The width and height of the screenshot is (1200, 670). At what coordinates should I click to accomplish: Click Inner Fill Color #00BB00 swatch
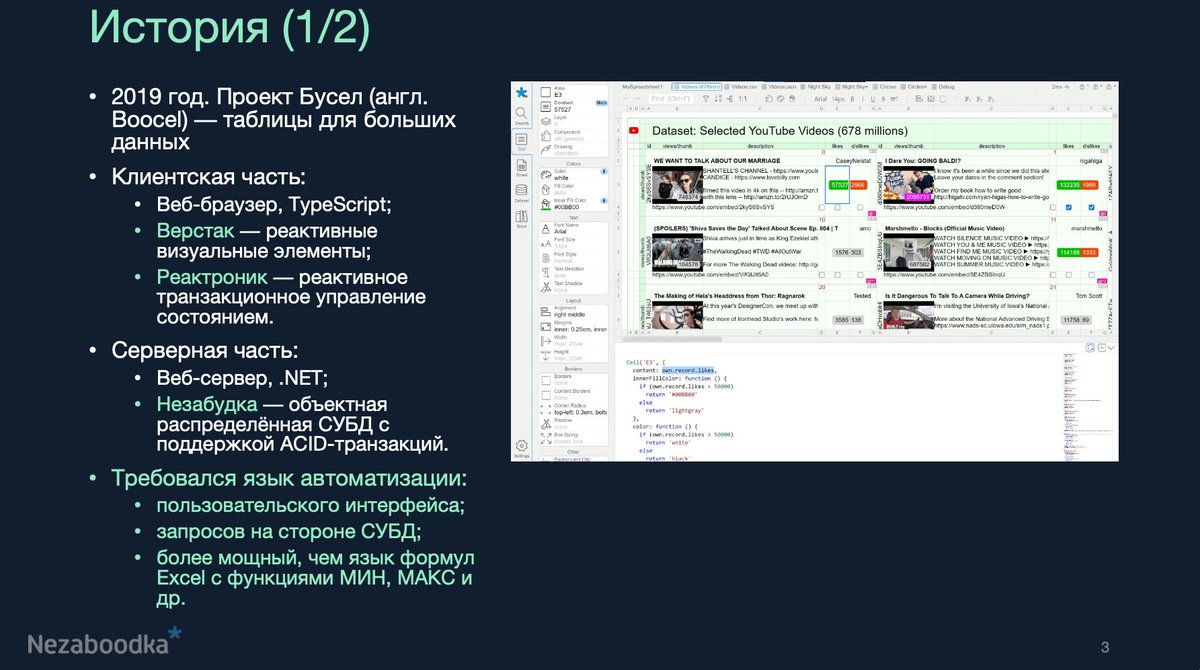pyautogui.click(x=546, y=204)
